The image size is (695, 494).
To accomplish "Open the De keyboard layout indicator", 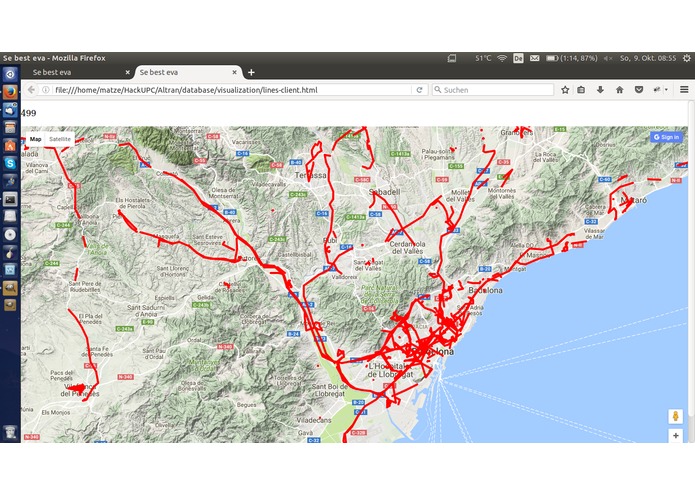I will [x=518, y=58].
